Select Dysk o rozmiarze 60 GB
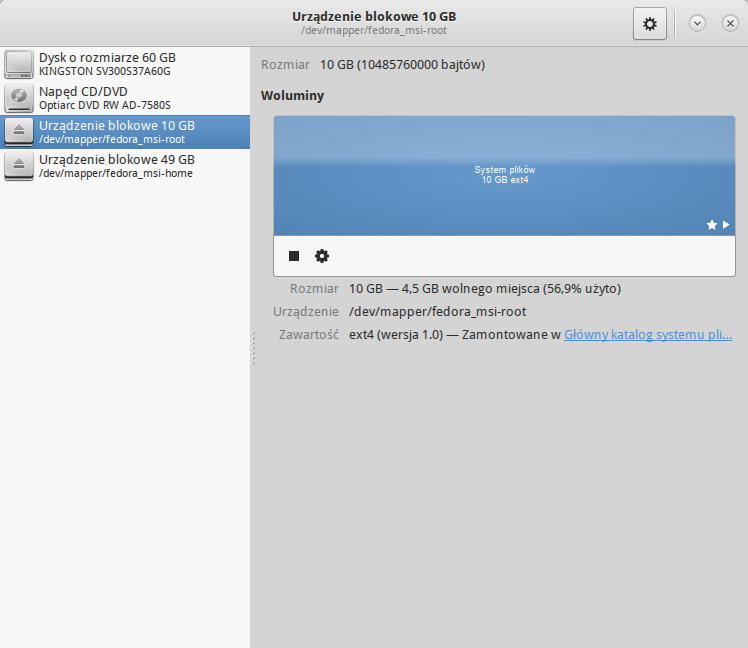748x648 pixels. point(125,64)
